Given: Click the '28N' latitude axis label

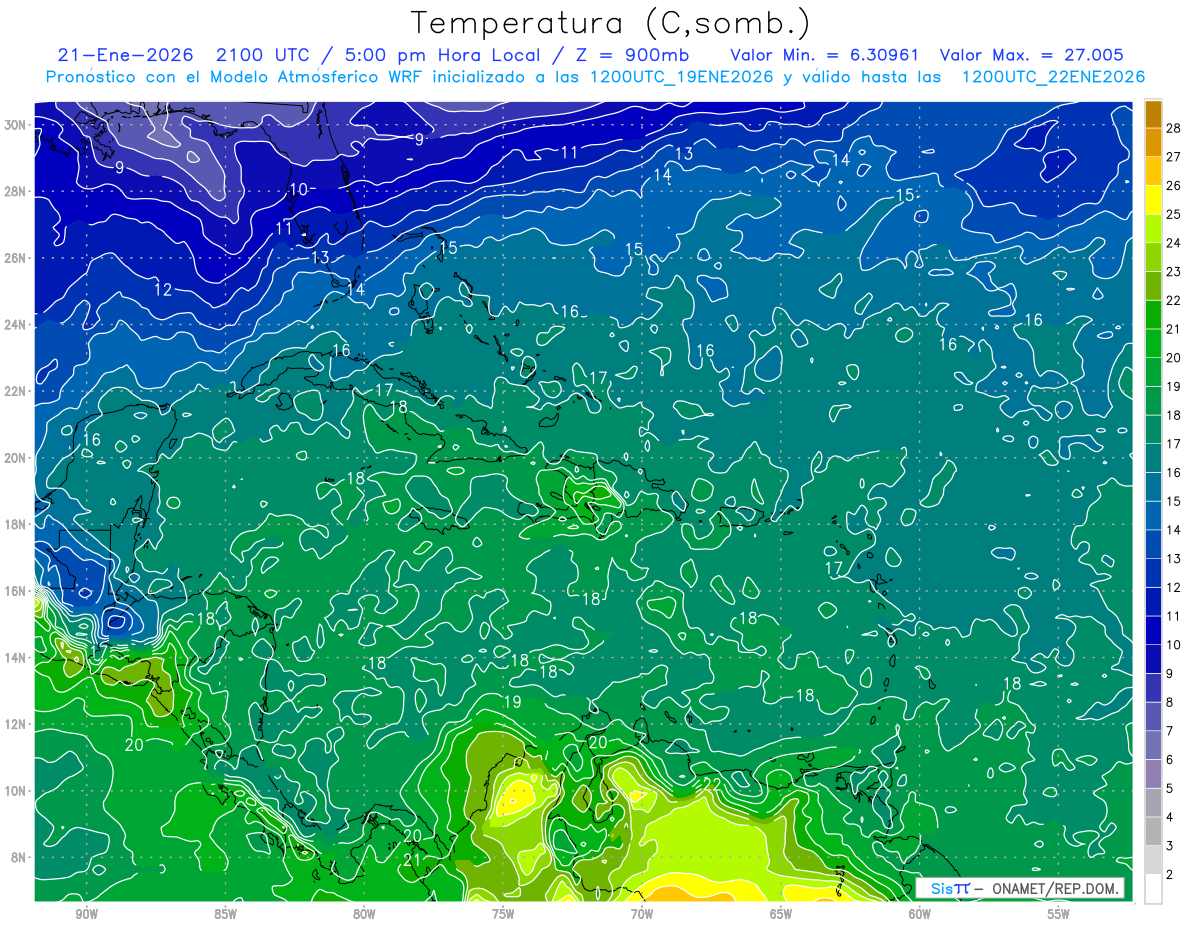Looking at the screenshot, I should point(16,191).
